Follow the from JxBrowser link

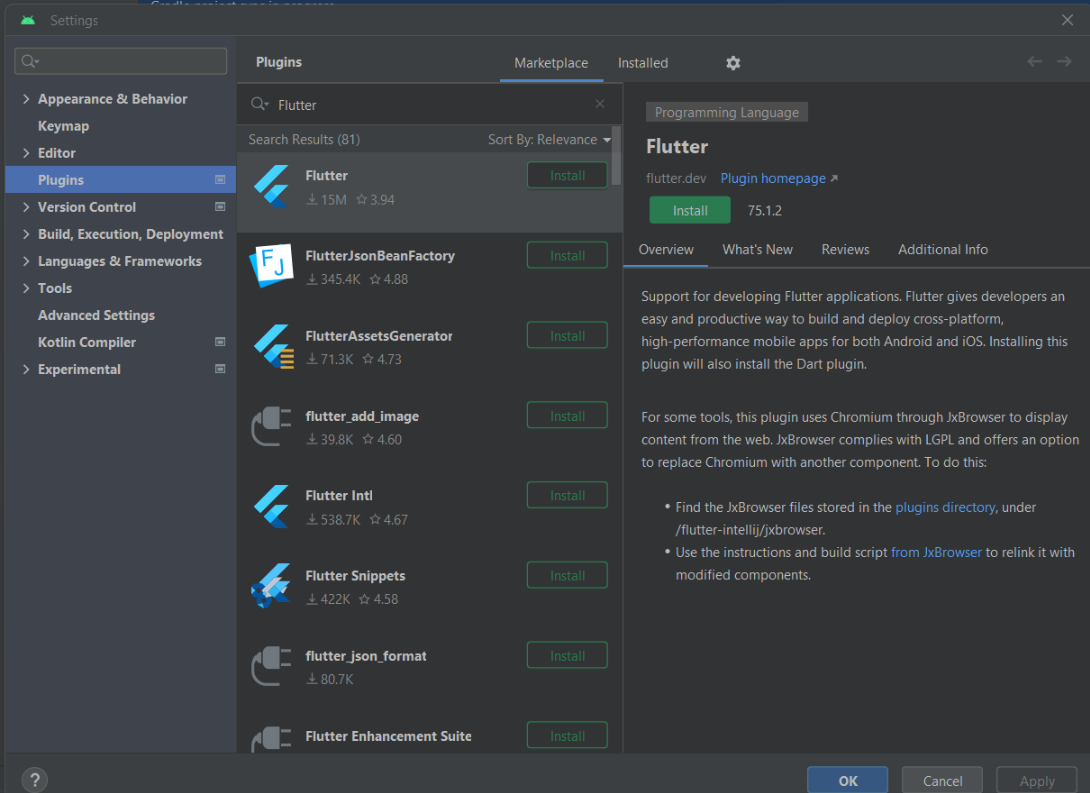pos(936,553)
